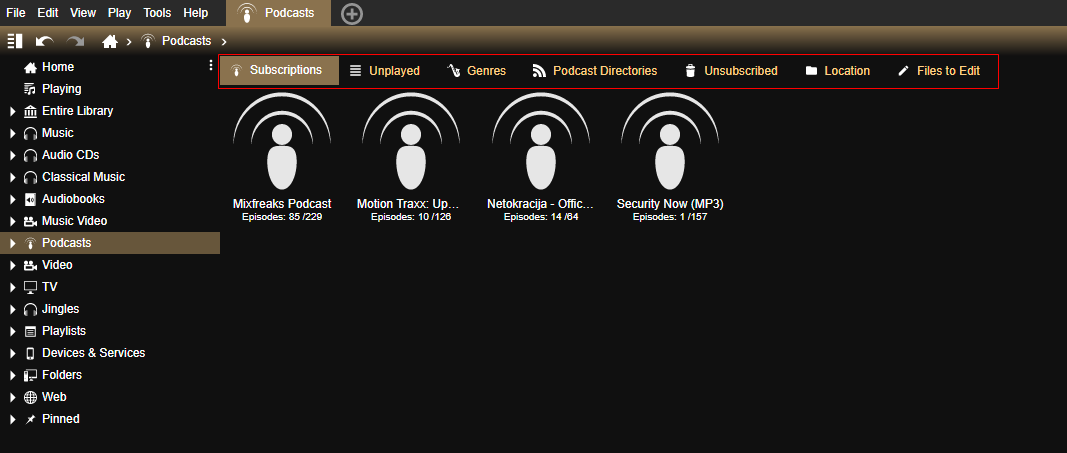1067x453 pixels.
Task: Click the Unsubscribed trash icon
Action: click(x=690, y=71)
